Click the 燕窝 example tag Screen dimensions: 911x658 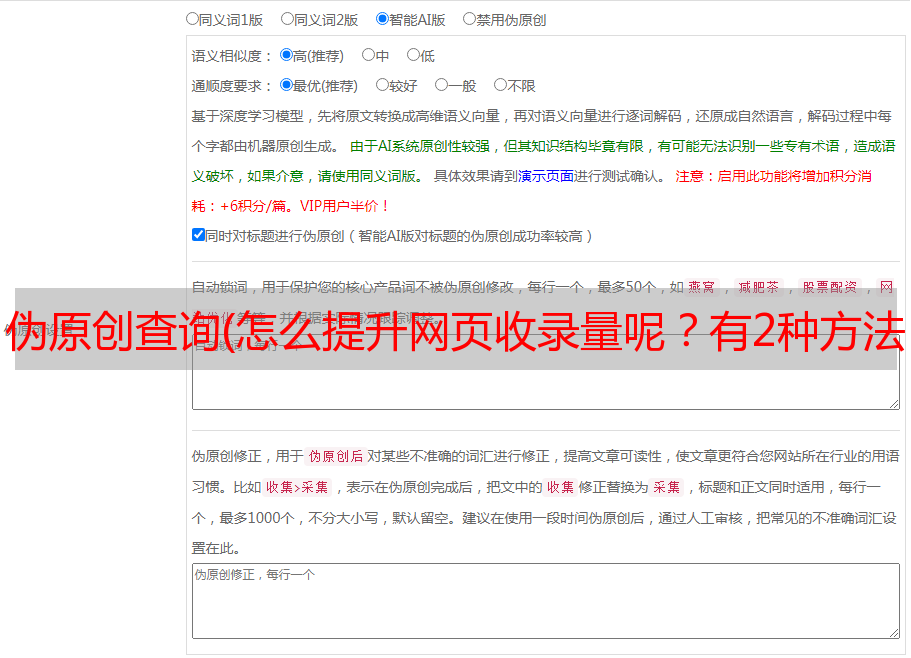pyautogui.click(x=701, y=287)
